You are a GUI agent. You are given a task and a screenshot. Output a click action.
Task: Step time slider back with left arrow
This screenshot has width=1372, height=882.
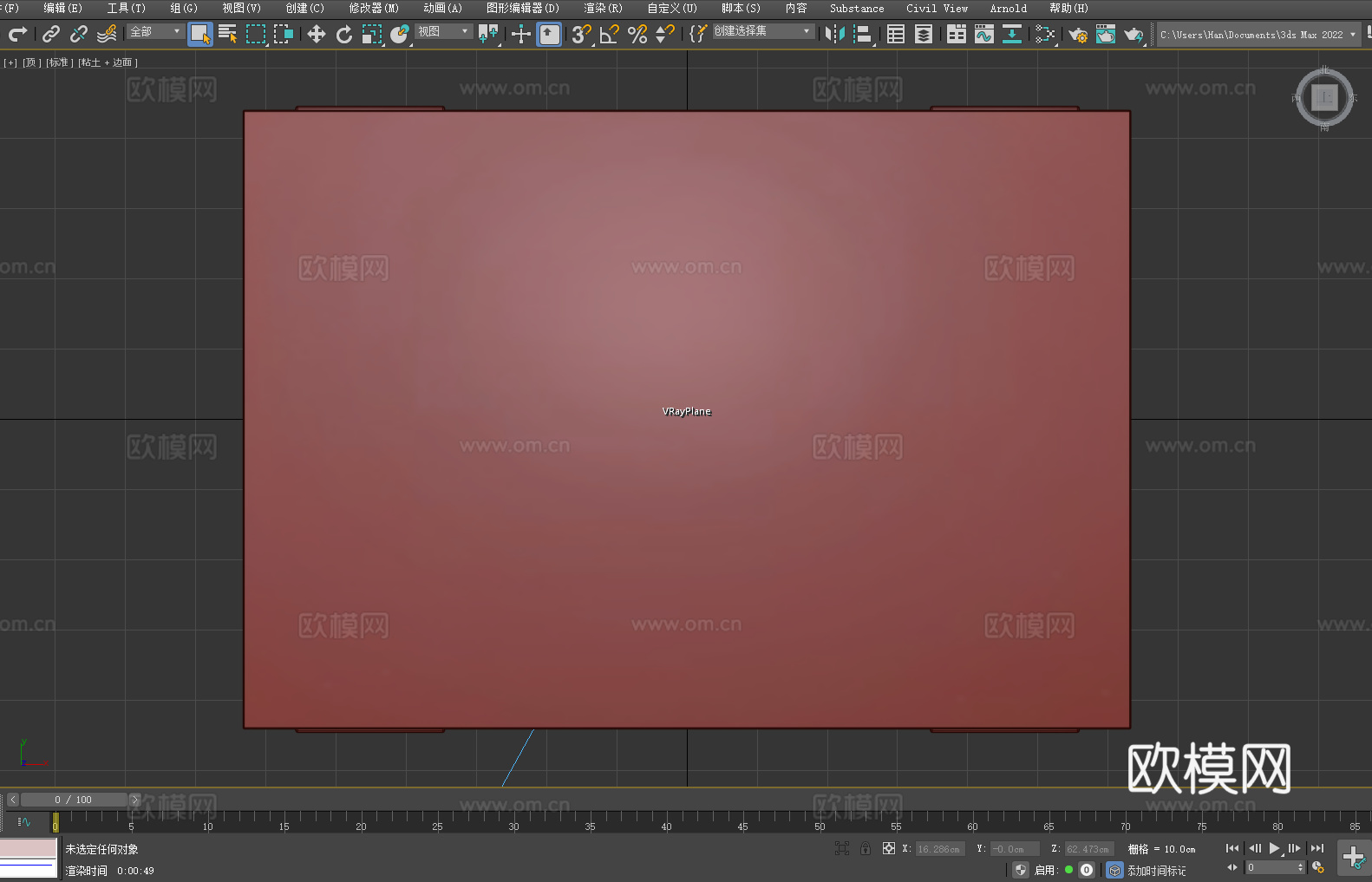(13, 800)
